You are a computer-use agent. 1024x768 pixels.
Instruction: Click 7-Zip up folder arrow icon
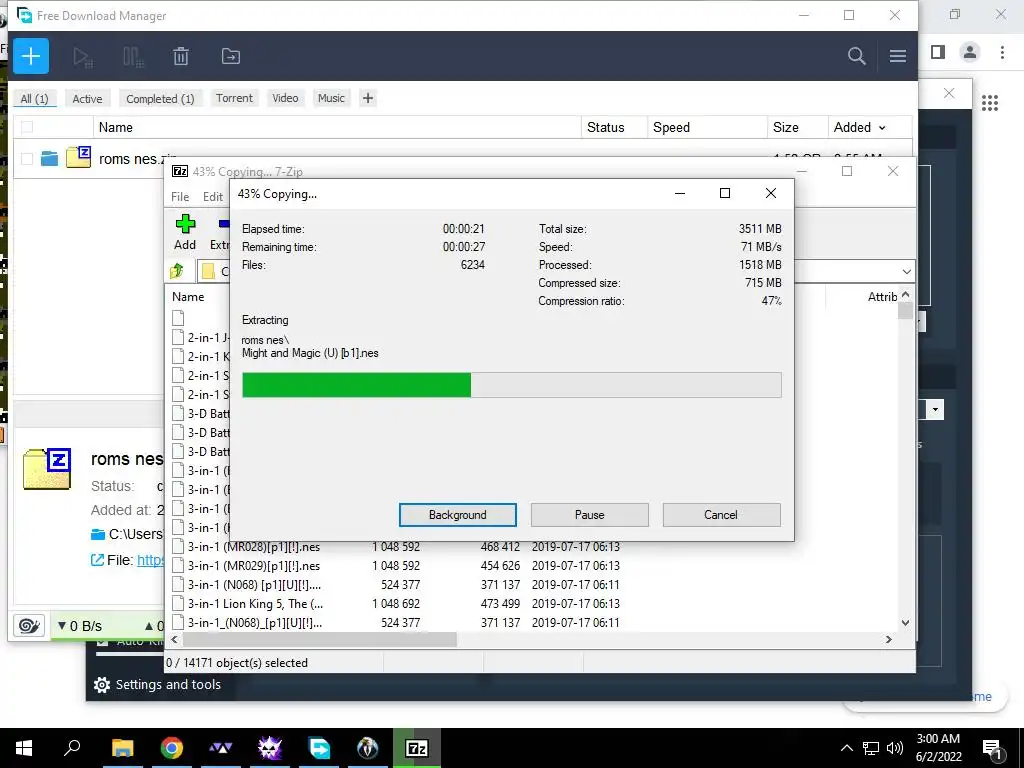click(x=176, y=270)
